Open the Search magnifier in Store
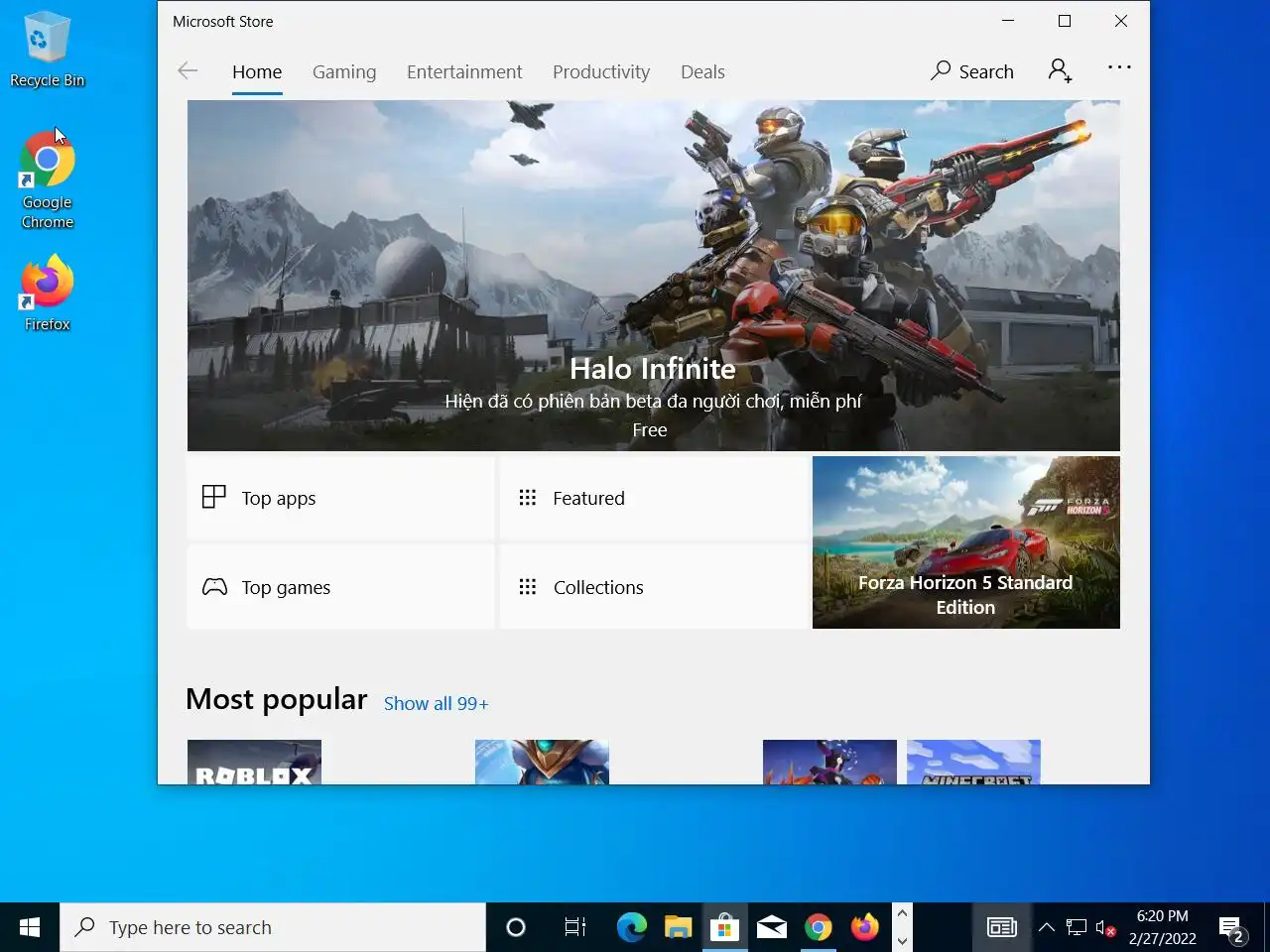Image resolution: width=1270 pixels, height=952 pixels. (972, 71)
